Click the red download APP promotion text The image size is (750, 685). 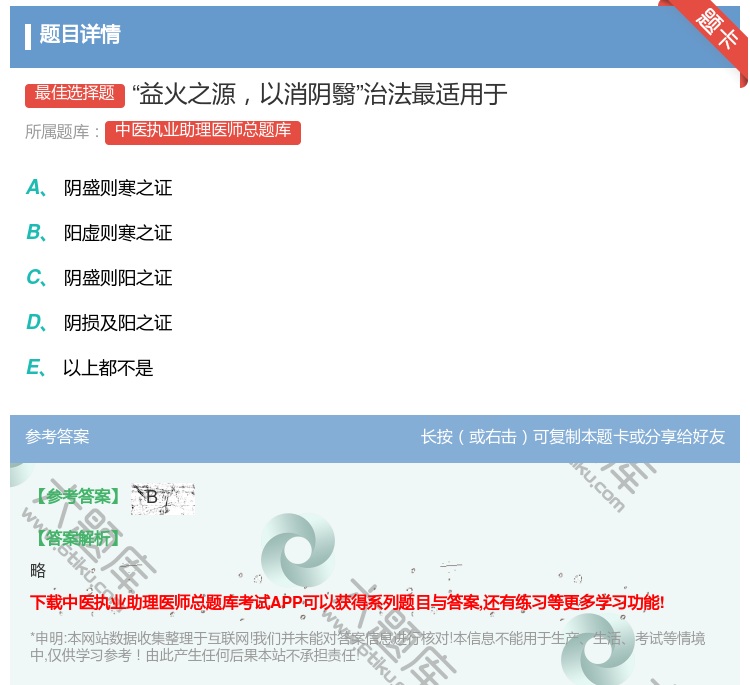pos(347,603)
